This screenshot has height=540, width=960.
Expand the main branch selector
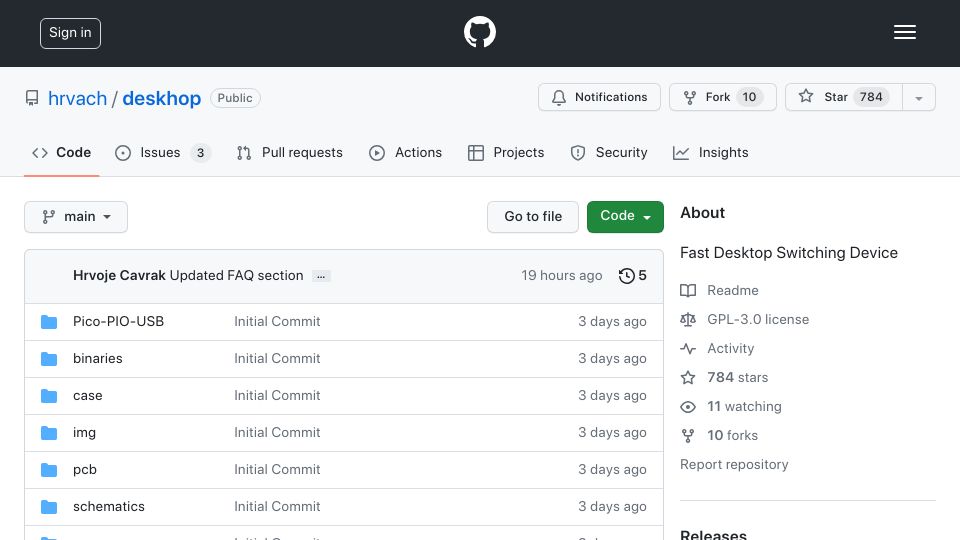click(76, 217)
